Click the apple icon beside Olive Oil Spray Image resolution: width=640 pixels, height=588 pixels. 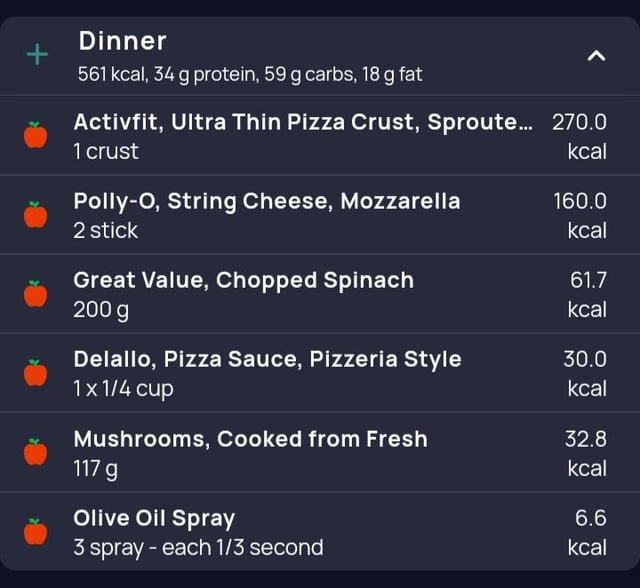[36, 532]
